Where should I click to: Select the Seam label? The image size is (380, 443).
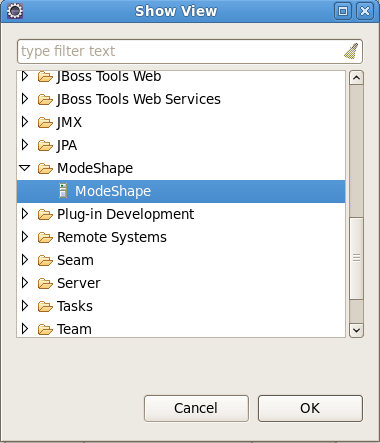(75, 260)
